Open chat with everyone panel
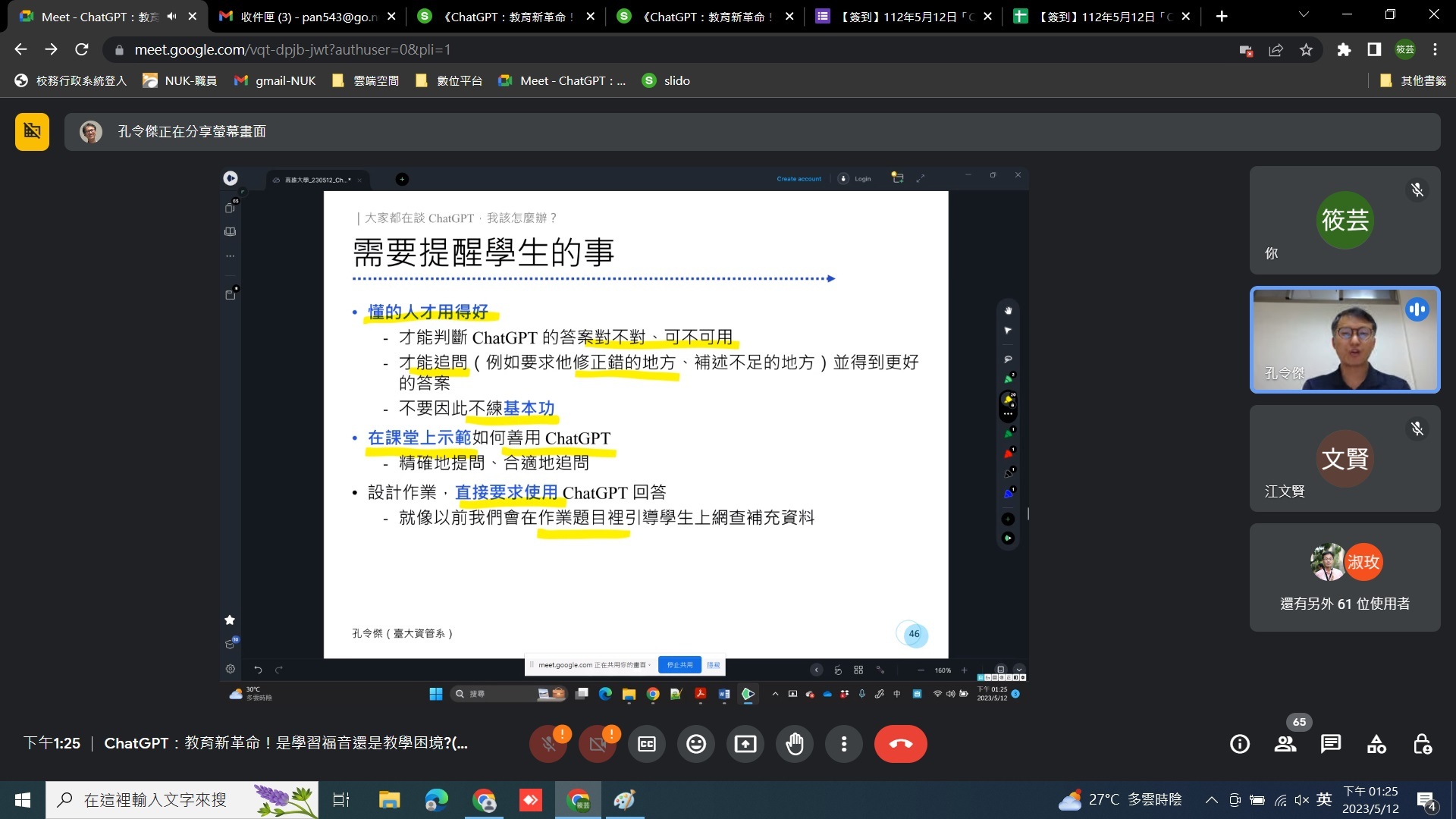Image resolution: width=1456 pixels, height=819 pixels. pyautogui.click(x=1331, y=744)
